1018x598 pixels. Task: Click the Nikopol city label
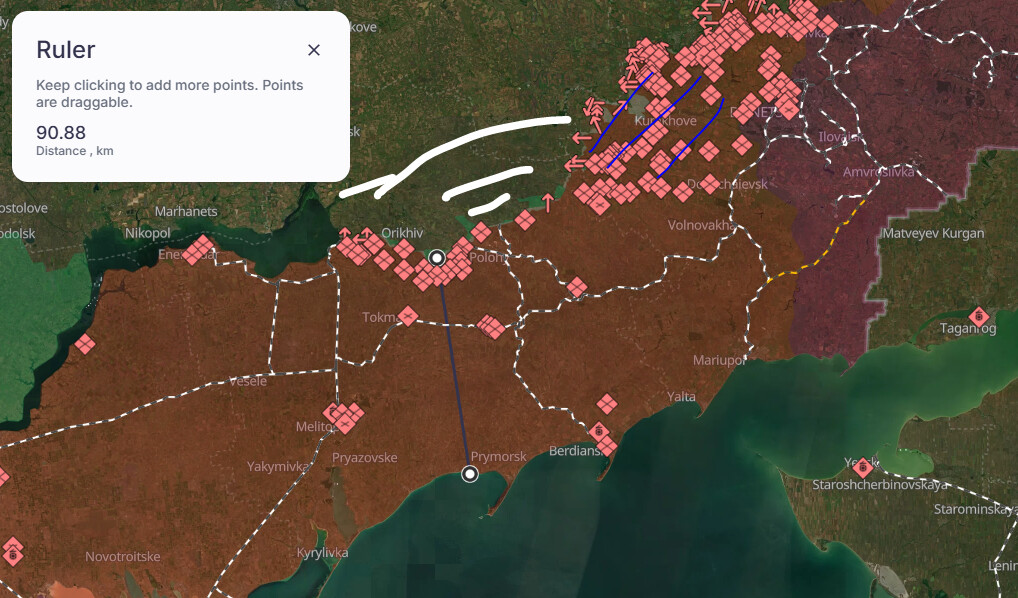(x=148, y=233)
